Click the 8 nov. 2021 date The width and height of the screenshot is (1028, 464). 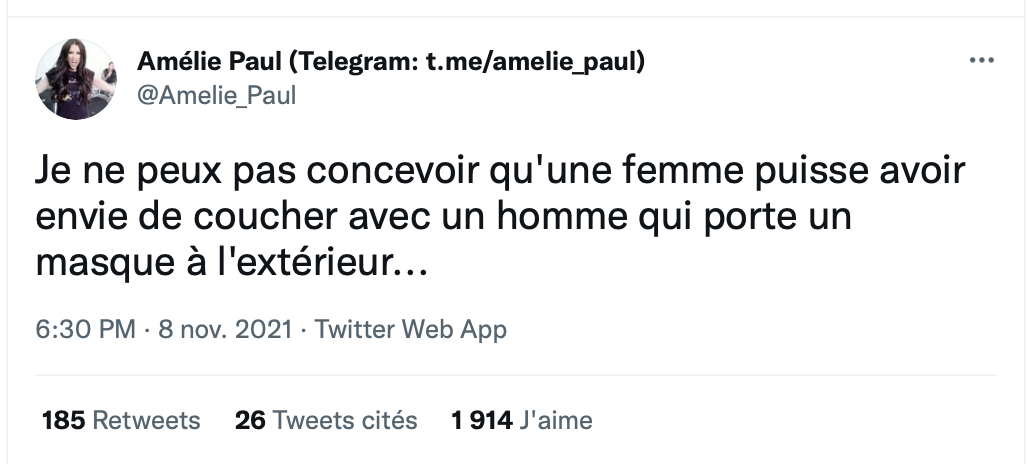pos(226,329)
